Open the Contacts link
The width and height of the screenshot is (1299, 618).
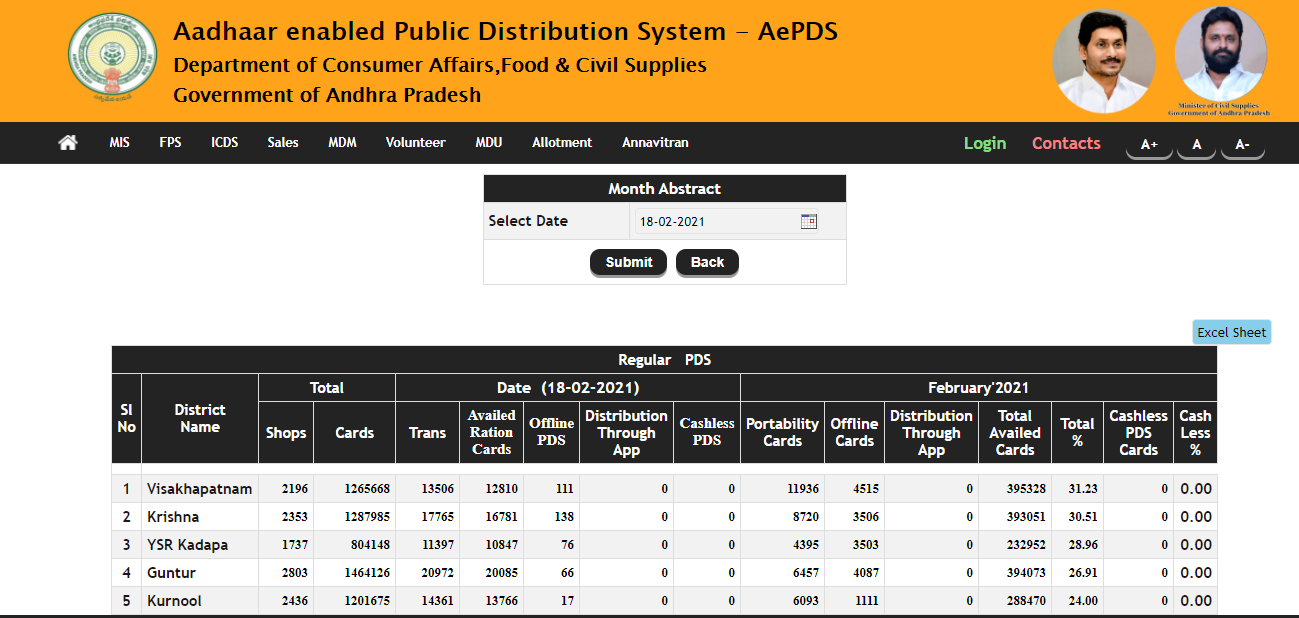pos(1066,143)
